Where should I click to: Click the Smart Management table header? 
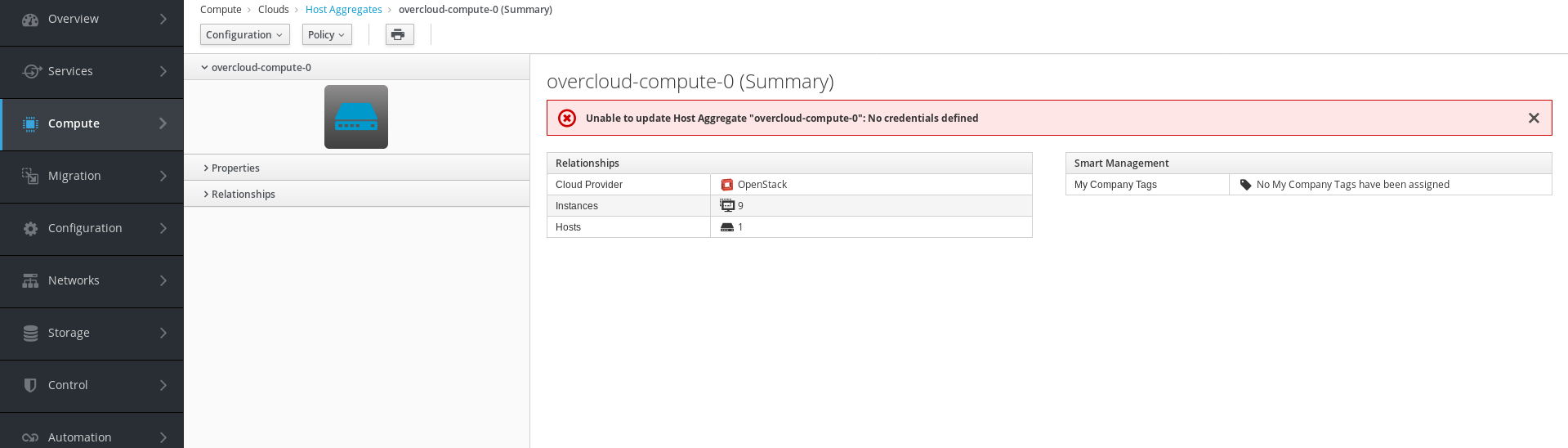point(1309,164)
